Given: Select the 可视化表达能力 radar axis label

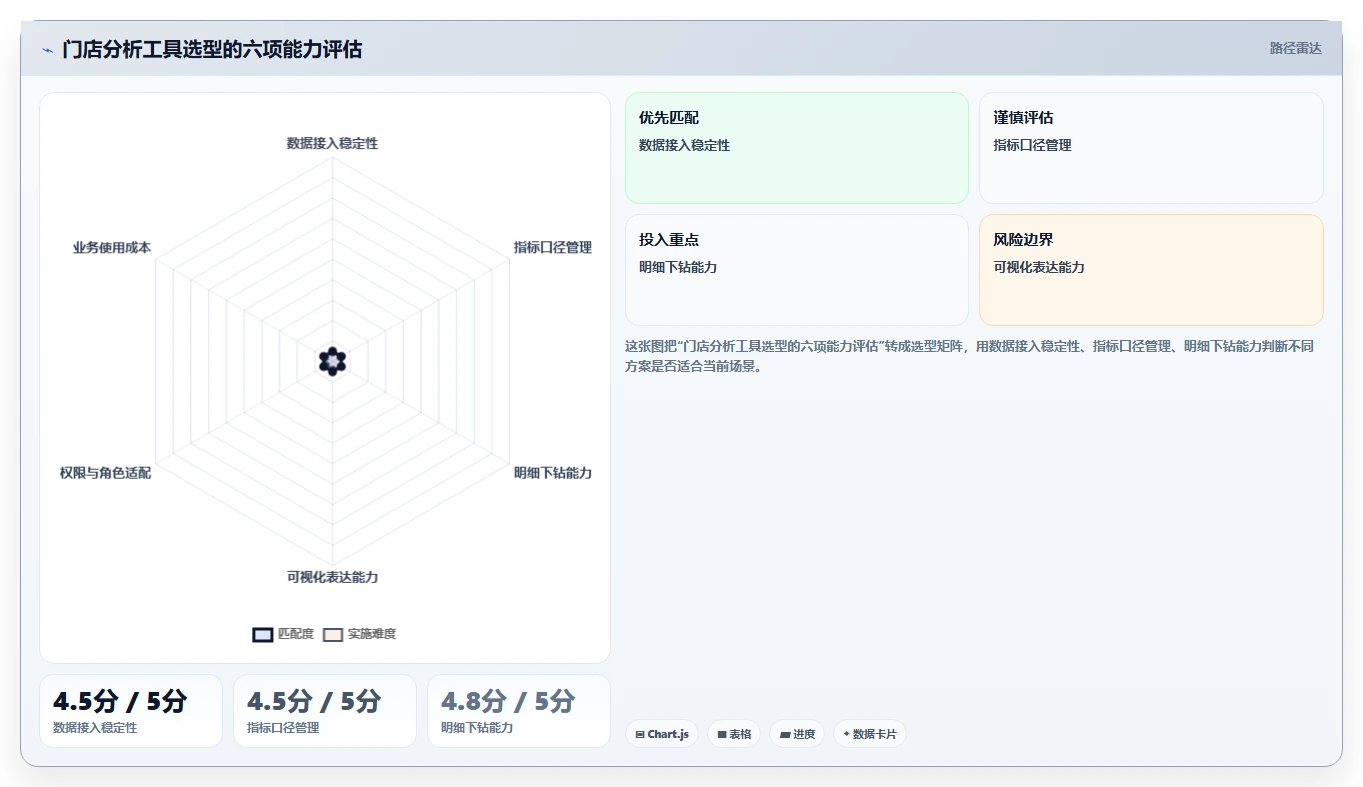Looking at the screenshot, I should point(332,577).
